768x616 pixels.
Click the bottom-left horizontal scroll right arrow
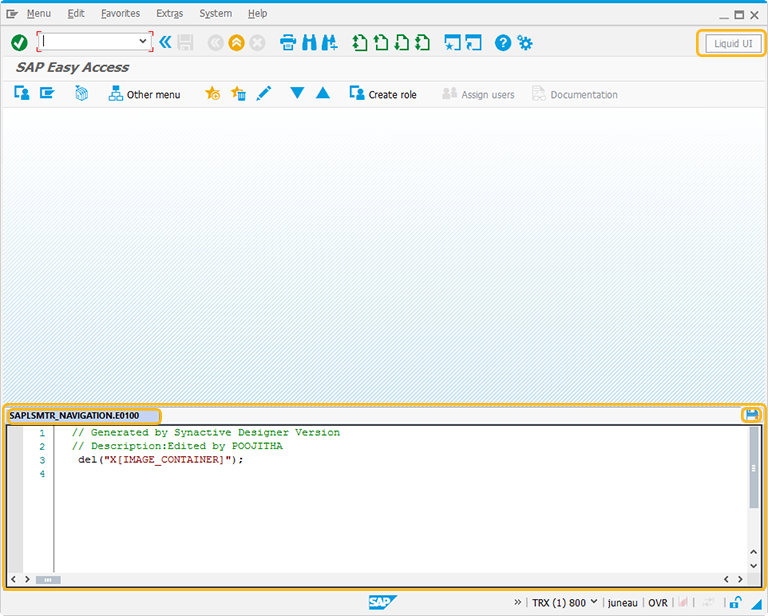point(27,579)
